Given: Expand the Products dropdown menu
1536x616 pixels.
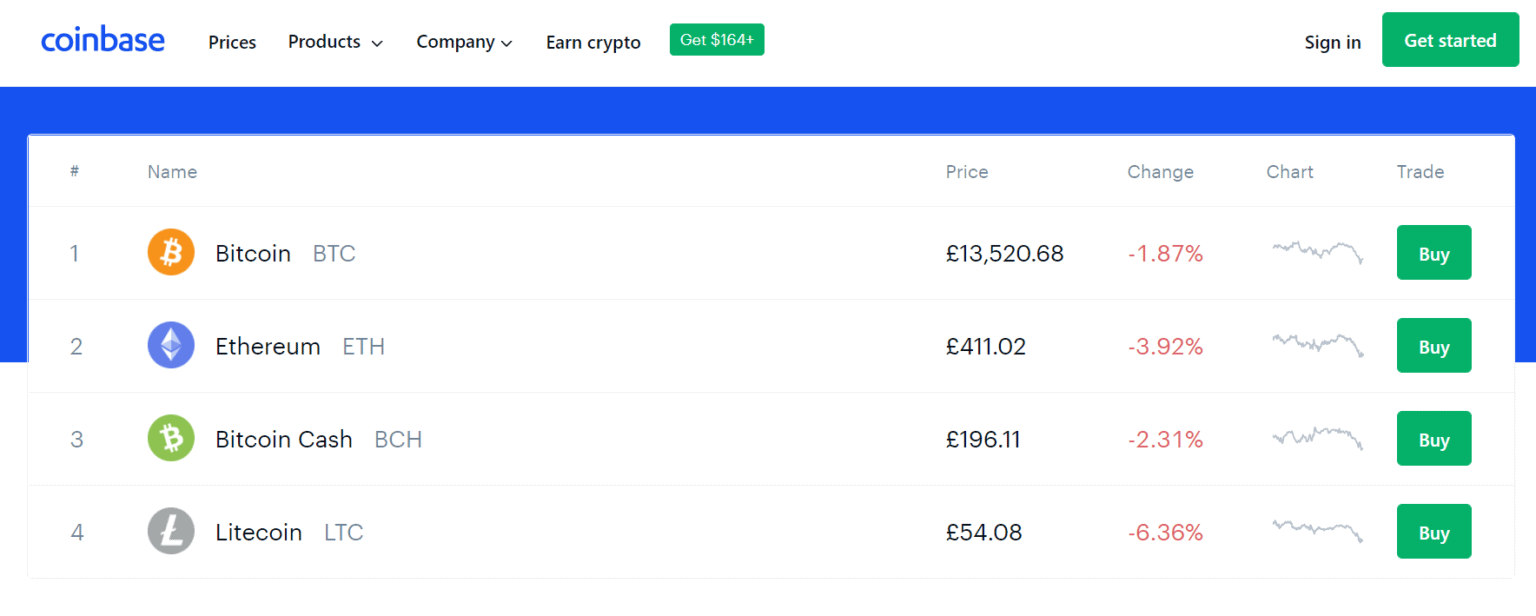Looking at the screenshot, I should pos(335,42).
